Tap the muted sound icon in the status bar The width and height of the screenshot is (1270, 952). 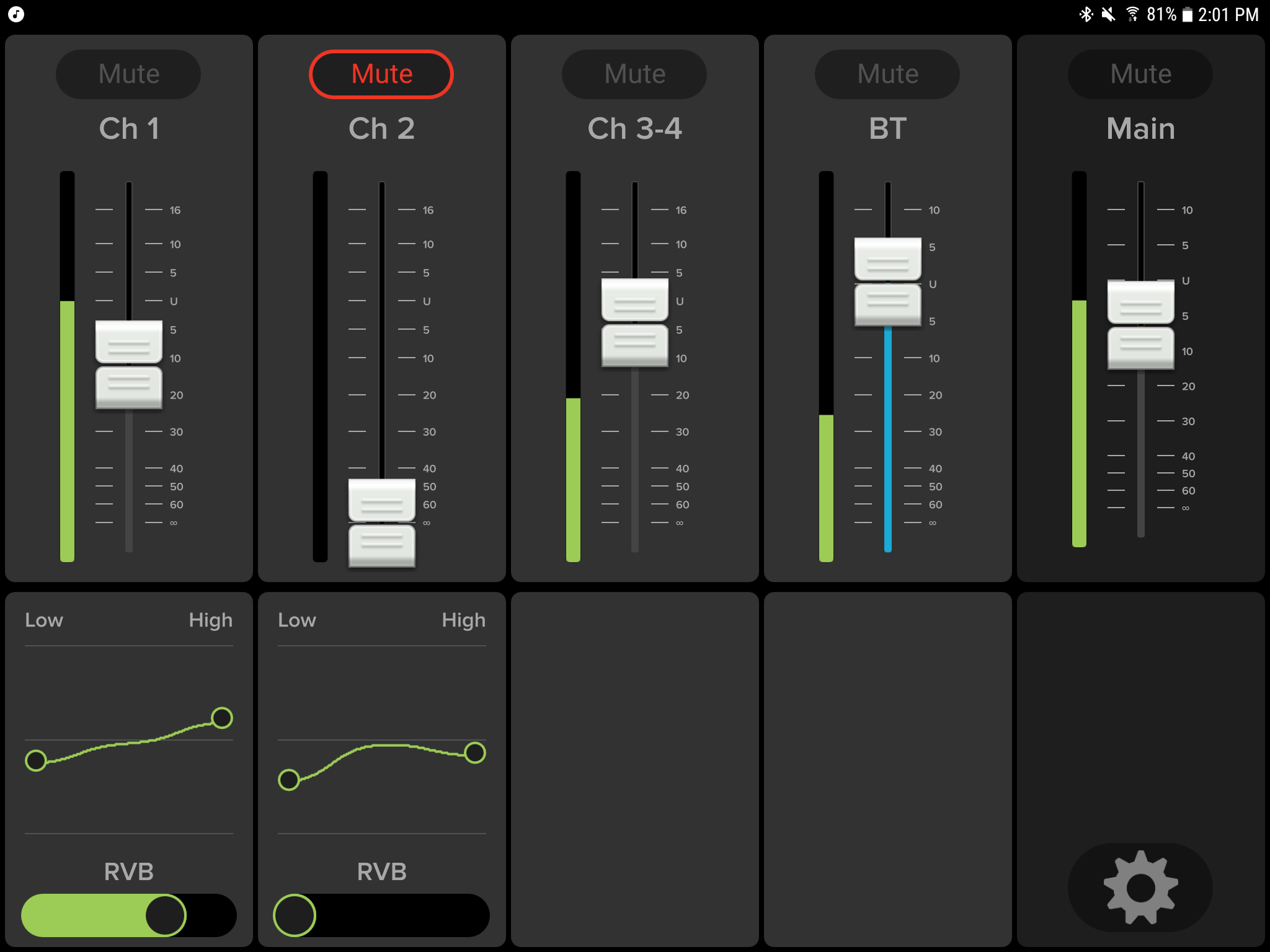[1108, 14]
